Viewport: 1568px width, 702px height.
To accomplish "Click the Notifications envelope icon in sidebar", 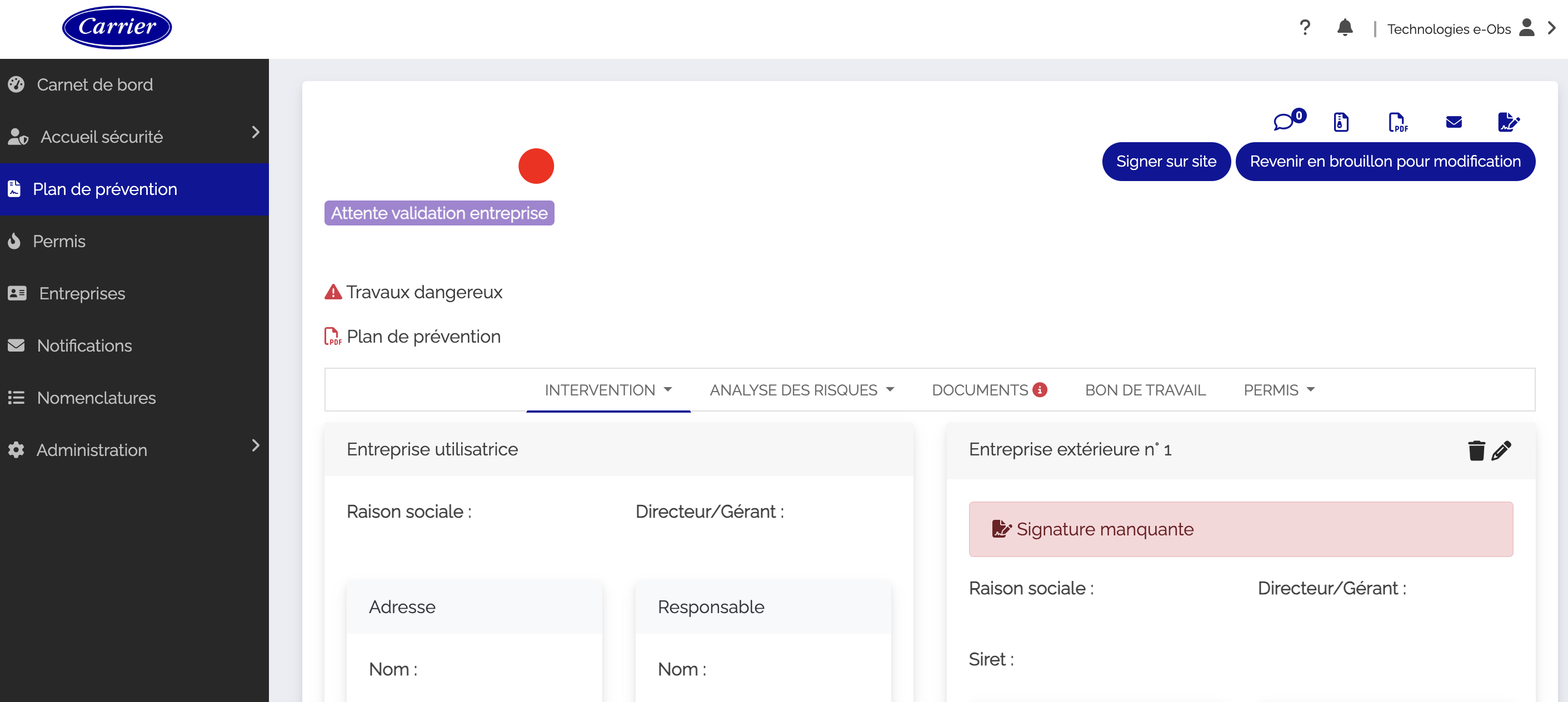I will (x=17, y=345).
